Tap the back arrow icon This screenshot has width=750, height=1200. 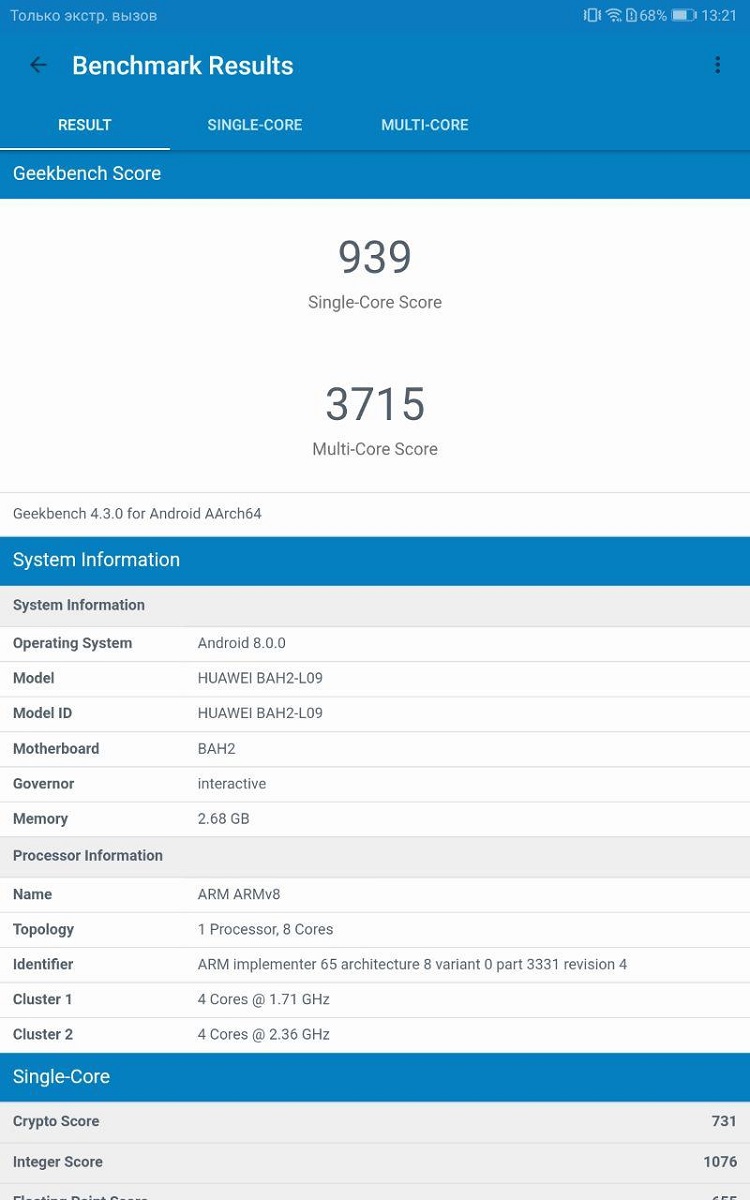coord(38,65)
